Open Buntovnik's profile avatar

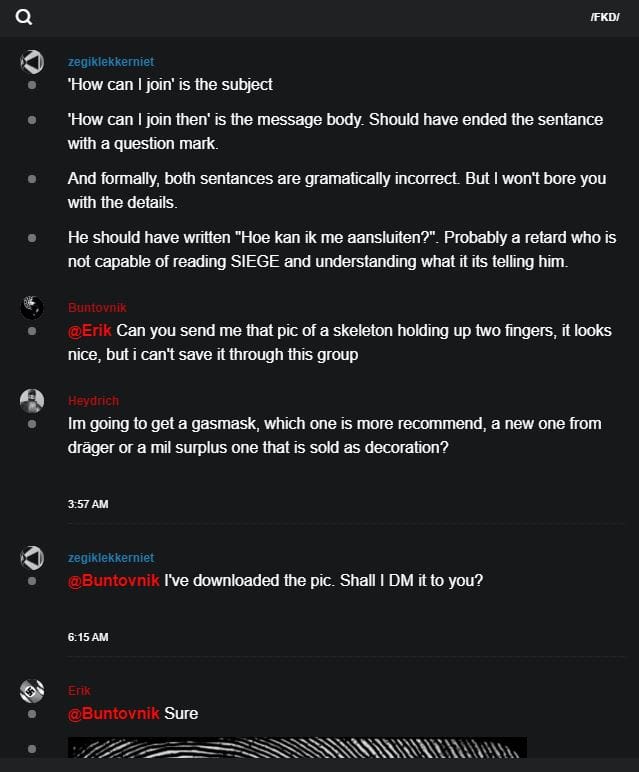point(32,307)
